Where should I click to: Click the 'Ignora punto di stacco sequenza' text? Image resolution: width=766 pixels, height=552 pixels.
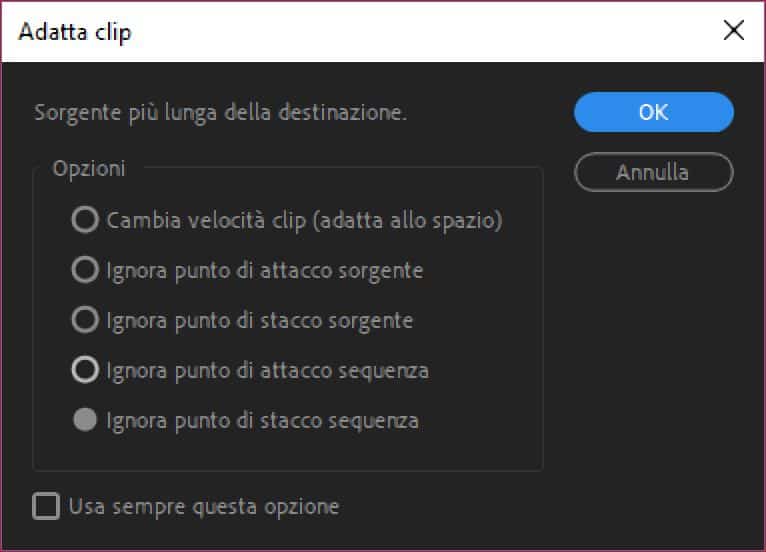262,420
